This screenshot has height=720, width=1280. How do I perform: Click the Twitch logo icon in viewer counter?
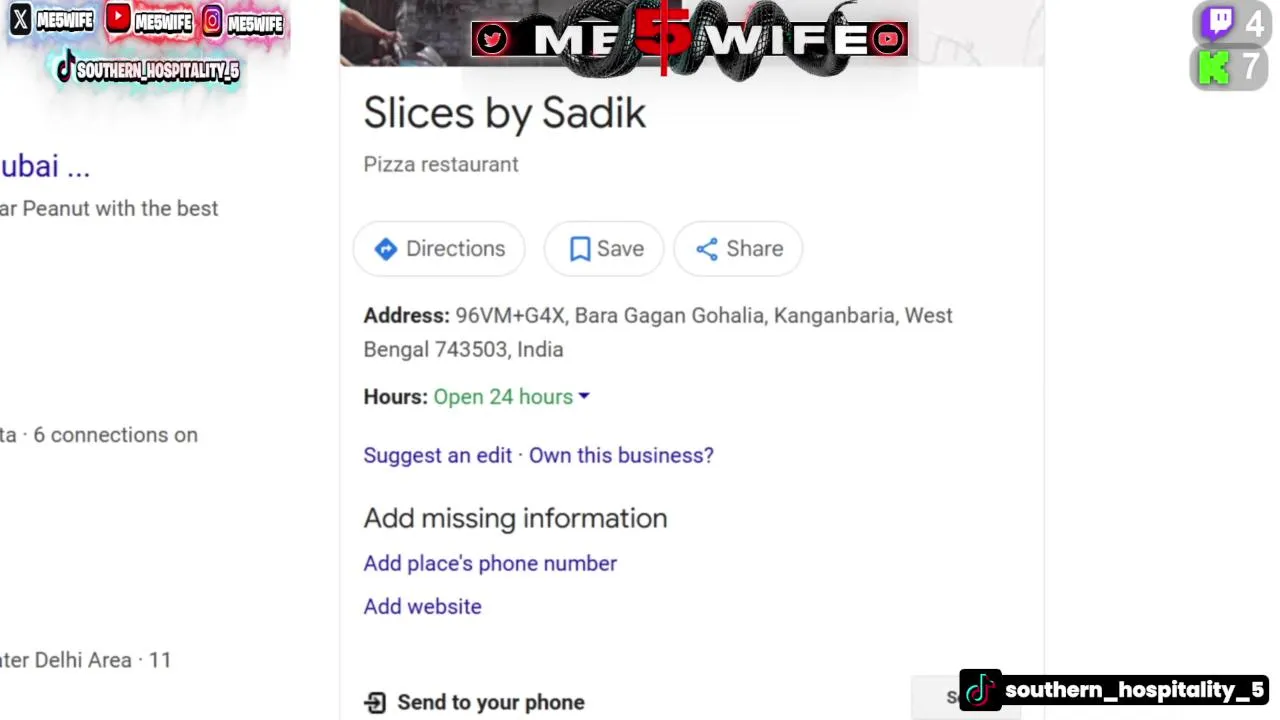click(x=1217, y=23)
